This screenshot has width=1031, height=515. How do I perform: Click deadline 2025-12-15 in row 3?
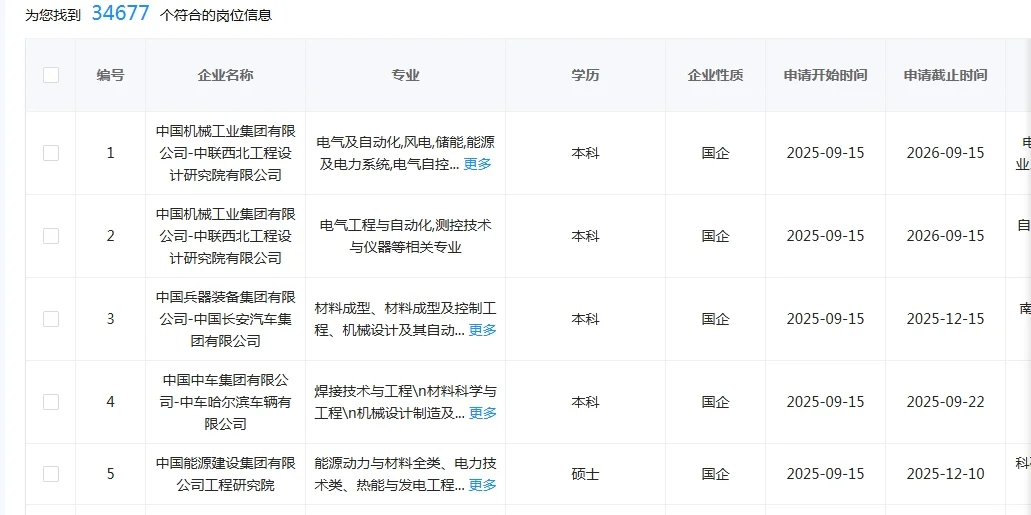[946, 318]
